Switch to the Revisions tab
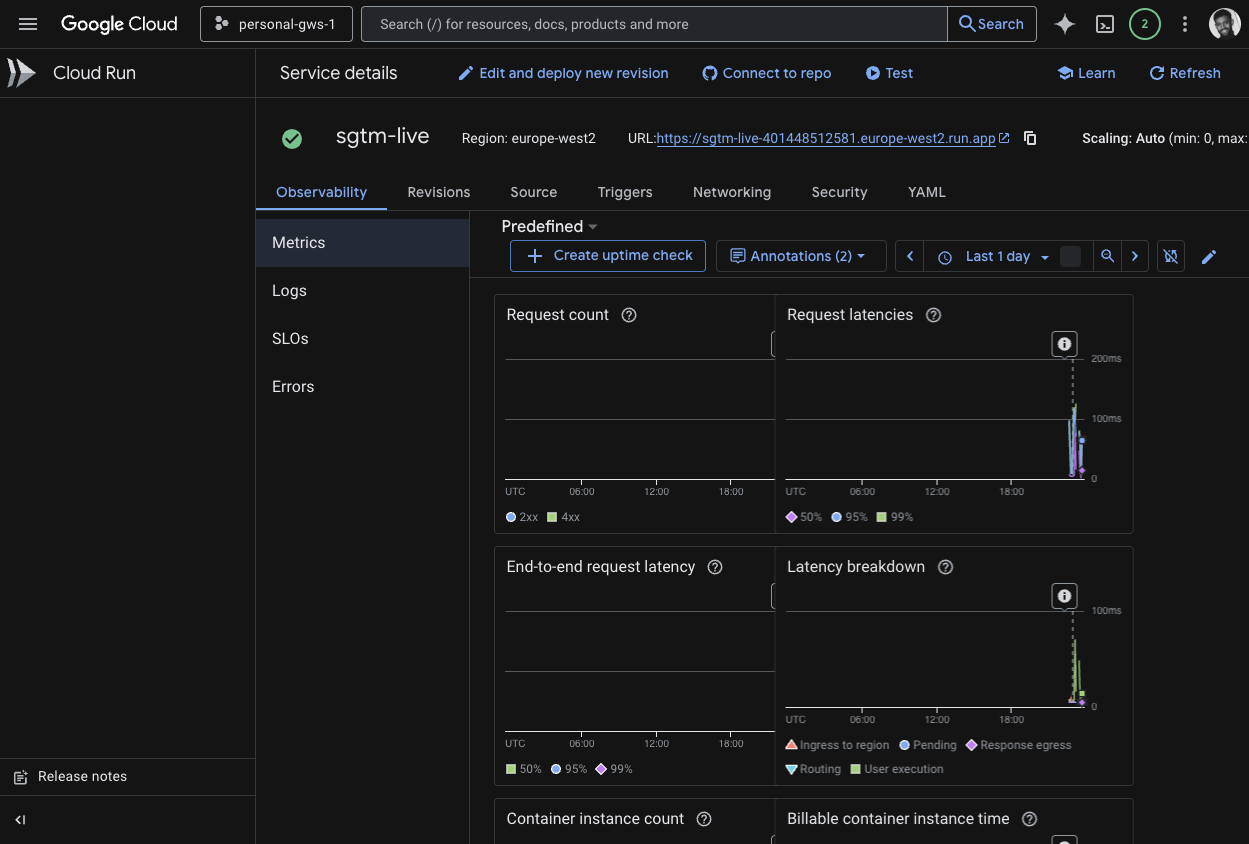The width and height of the screenshot is (1249, 844). click(x=438, y=192)
